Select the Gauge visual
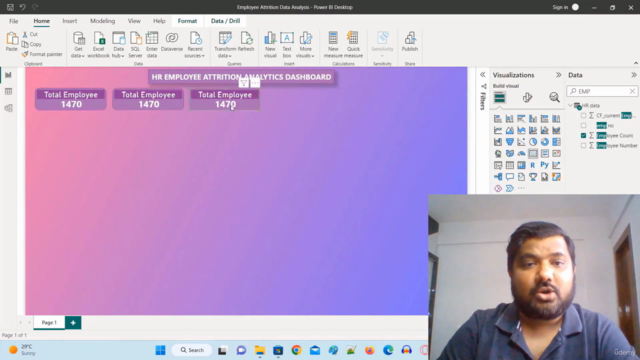The image size is (640, 360). (521, 153)
